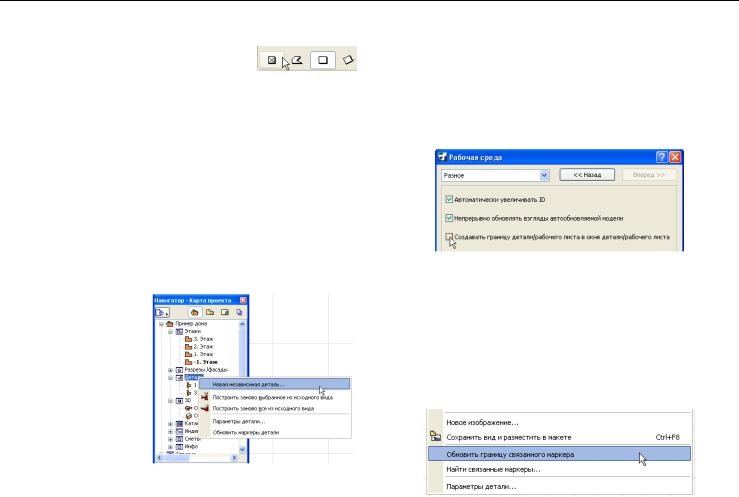739x497 pixels.
Task: Click the rebuild all from source icon
Action: click(x=205, y=408)
